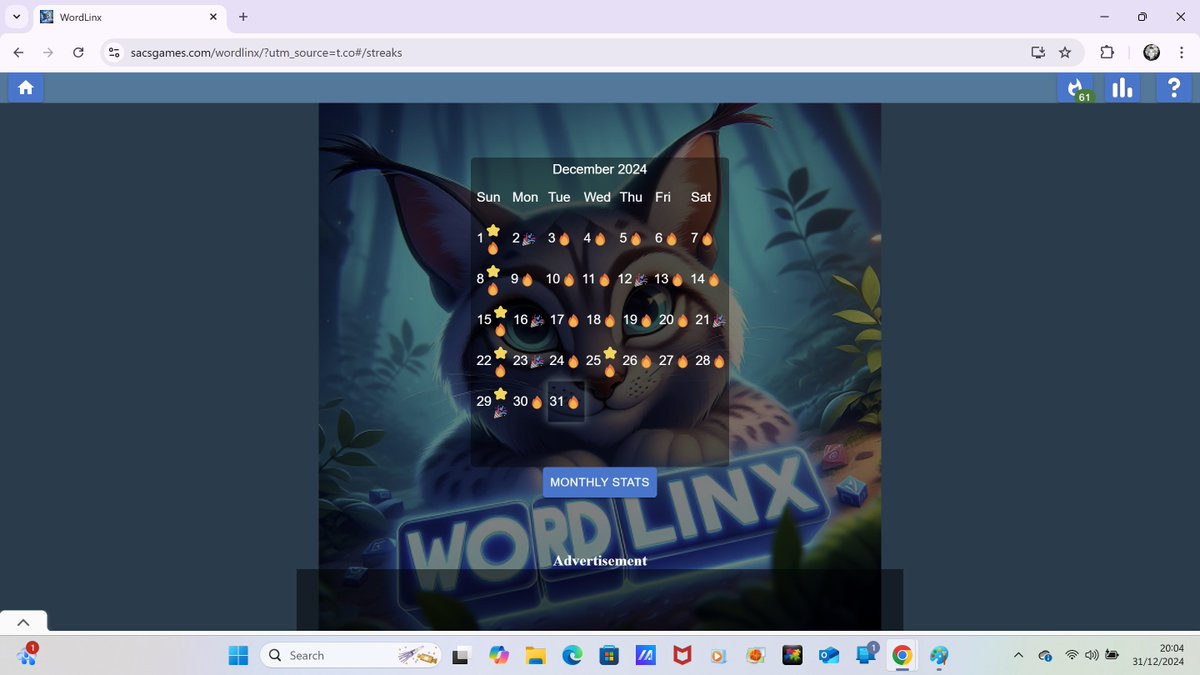The width and height of the screenshot is (1200, 675).
Task: Select December 21 in the calendar
Action: pos(709,320)
